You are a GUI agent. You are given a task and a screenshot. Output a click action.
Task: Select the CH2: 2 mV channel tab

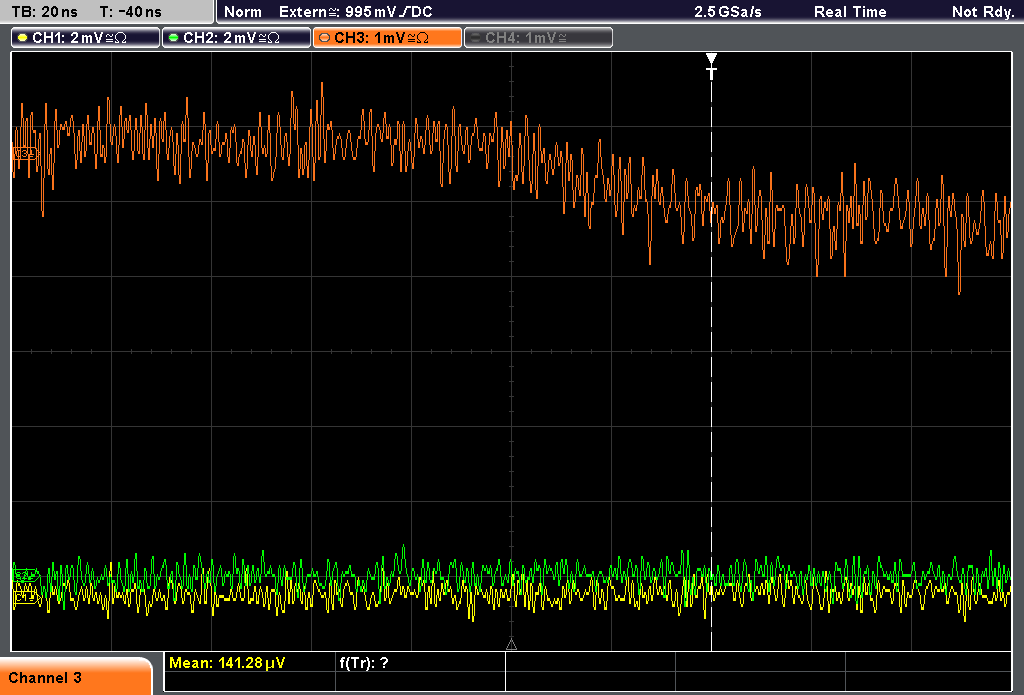pyautogui.click(x=236, y=38)
